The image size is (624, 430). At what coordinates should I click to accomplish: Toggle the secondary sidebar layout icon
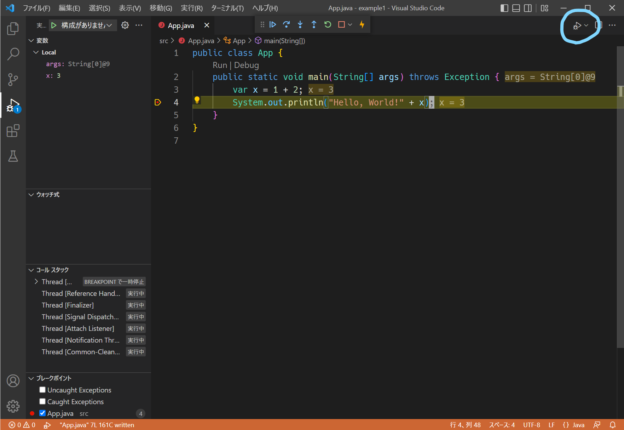[x=528, y=8]
